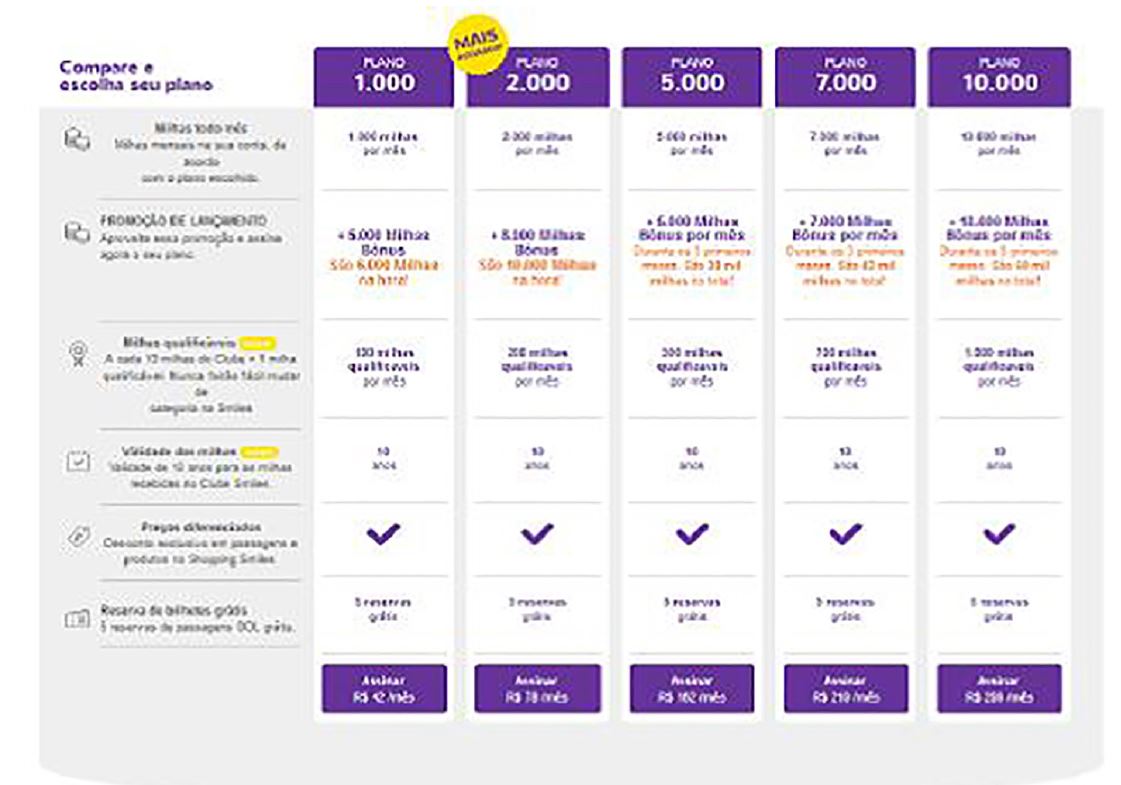Click the launch promotion icon beside 'Promoção de Lançamento'
This screenshot has width=1121, height=785.
tap(77, 232)
